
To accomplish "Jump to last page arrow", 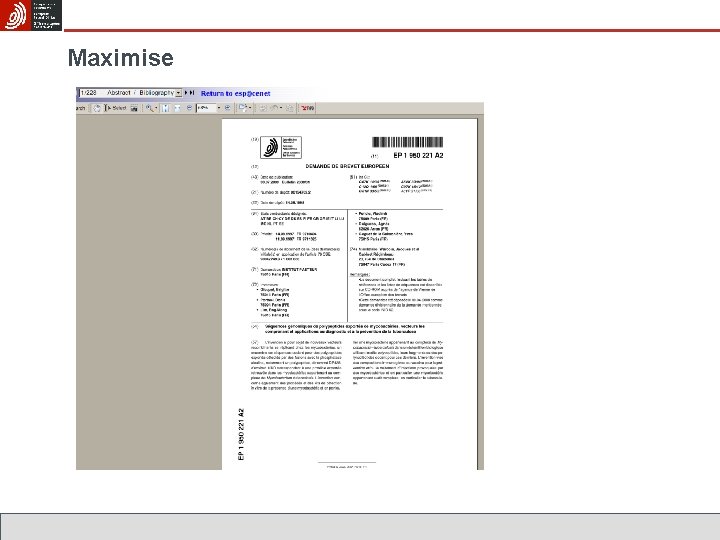I will 192,93.
